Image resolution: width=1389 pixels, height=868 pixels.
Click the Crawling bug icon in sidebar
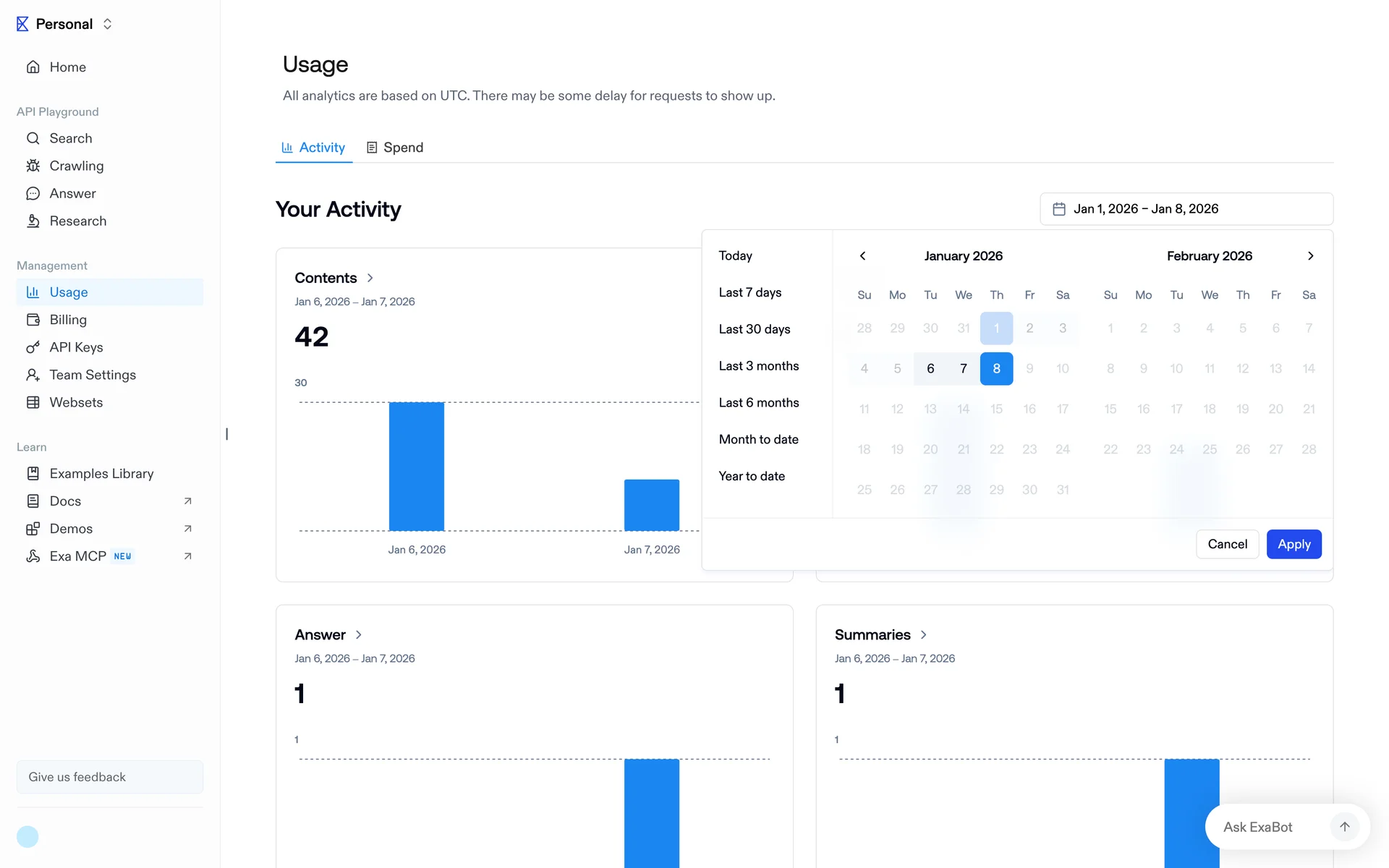pos(33,166)
